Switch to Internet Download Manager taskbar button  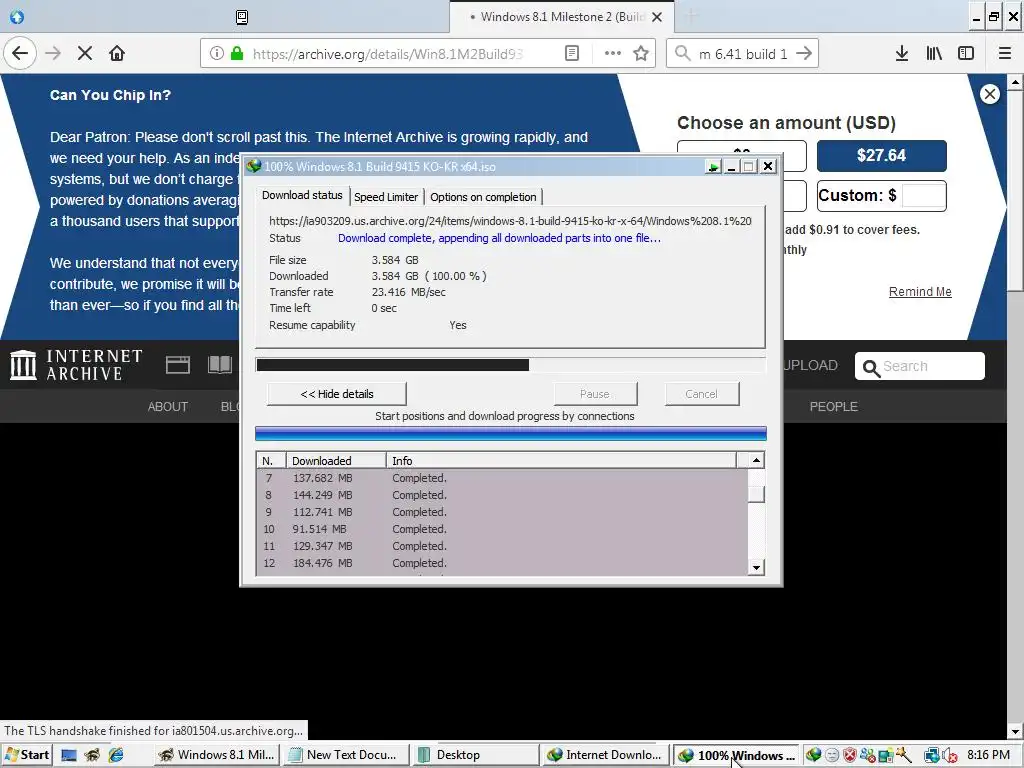605,755
